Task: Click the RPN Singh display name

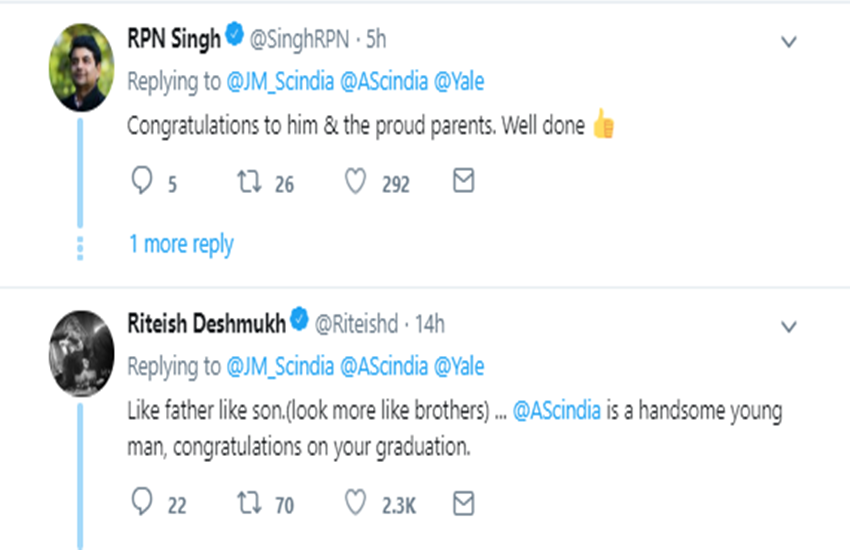Action: point(173,39)
